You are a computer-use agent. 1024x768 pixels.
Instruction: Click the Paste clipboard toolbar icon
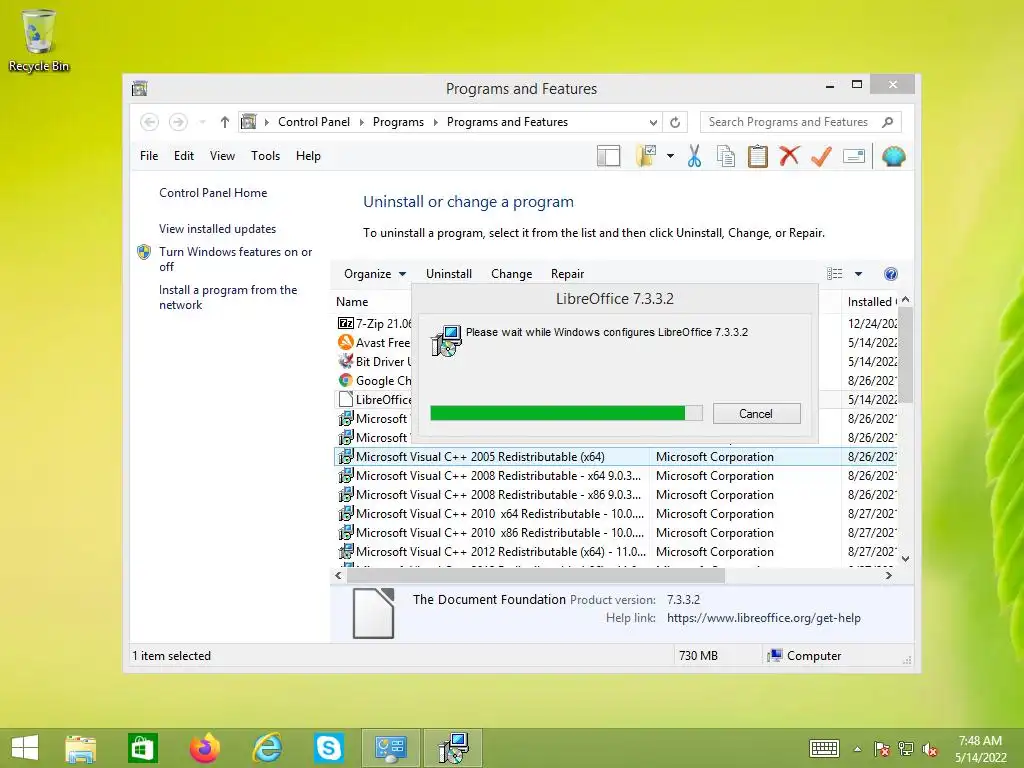click(x=757, y=156)
